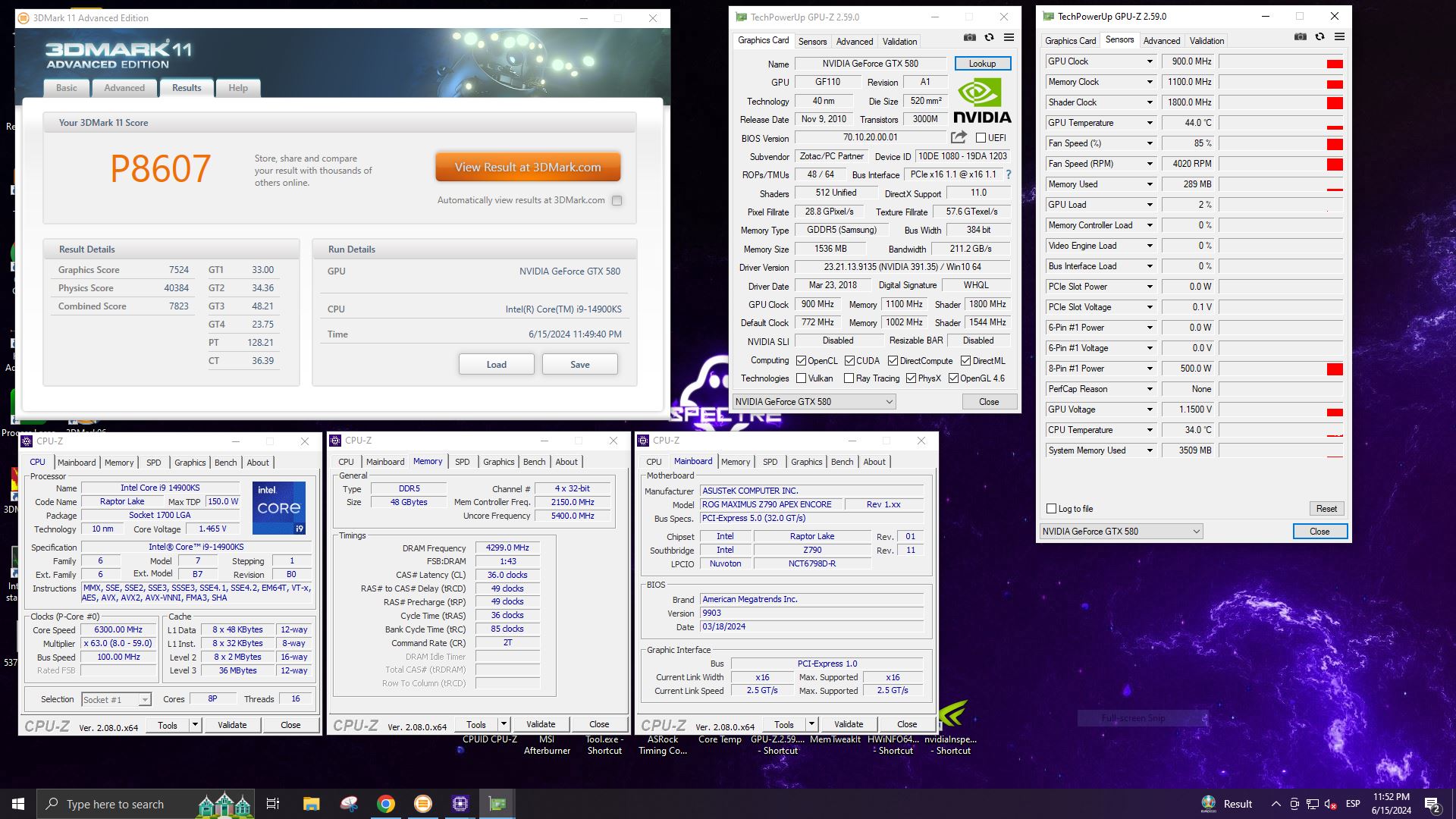This screenshot has width=1456, height=819.
Task: Expand the GPU Voltage sensor dropdown
Action: (x=1150, y=409)
